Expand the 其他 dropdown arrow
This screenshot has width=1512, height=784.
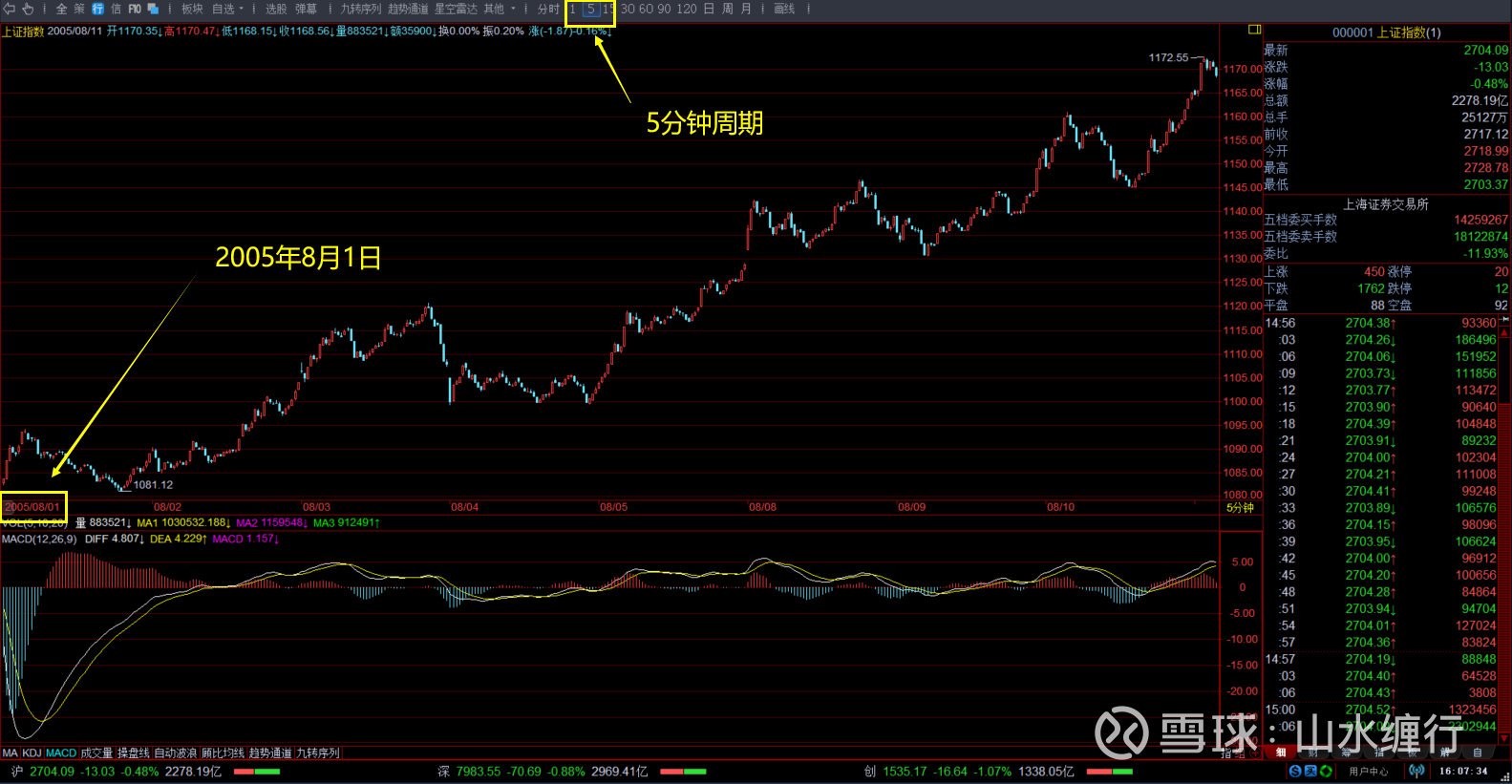click(x=514, y=9)
